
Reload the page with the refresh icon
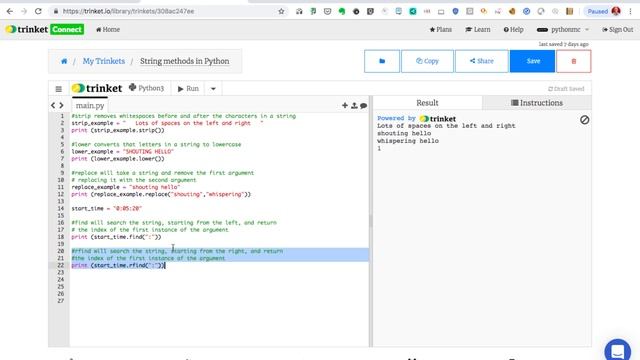pyautogui.click(x=38, y=11)
